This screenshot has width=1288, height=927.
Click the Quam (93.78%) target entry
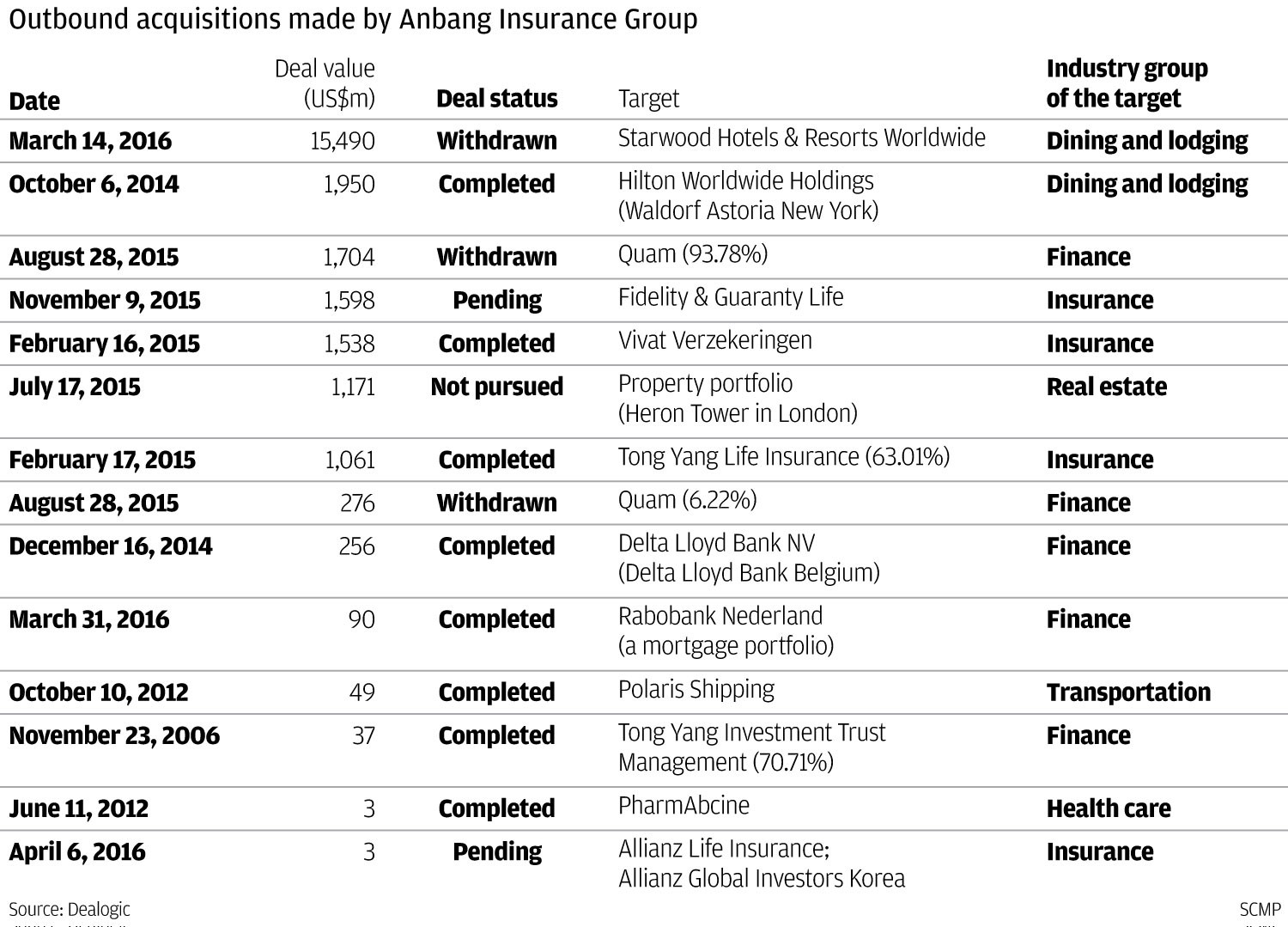pyautogui.click(x=692, y=254)
